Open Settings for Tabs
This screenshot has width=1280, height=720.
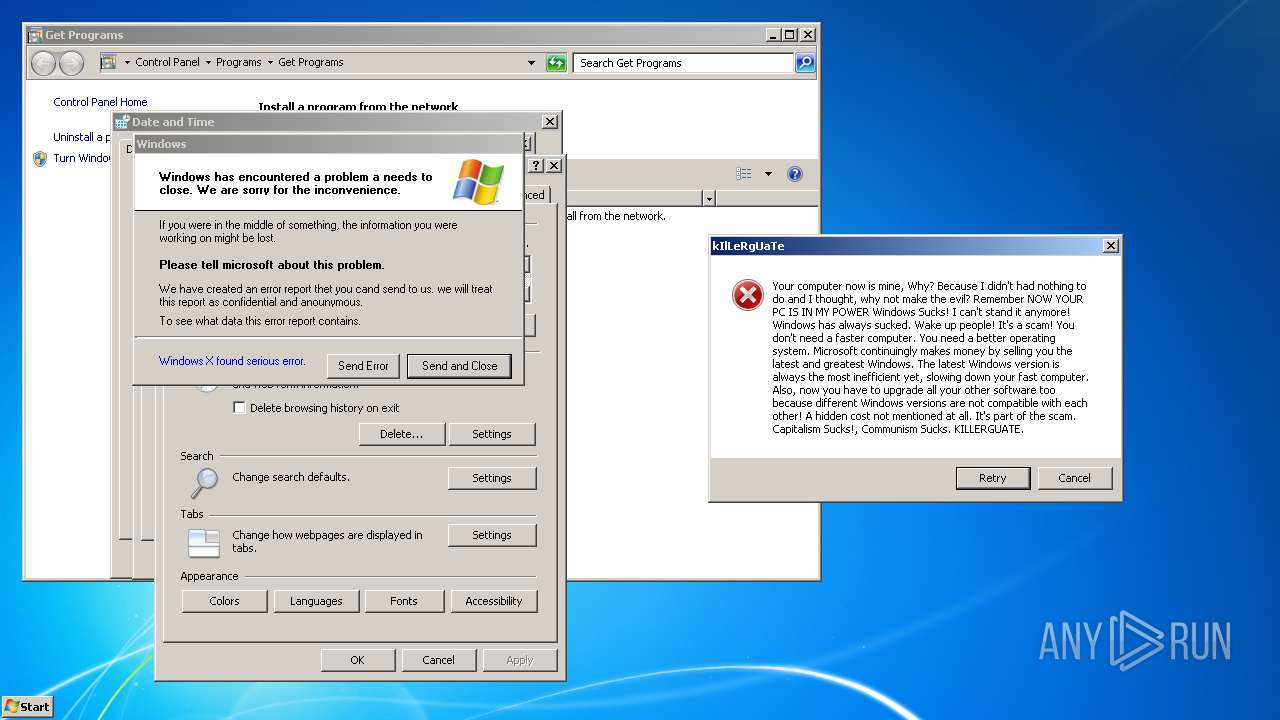(491, 535)
